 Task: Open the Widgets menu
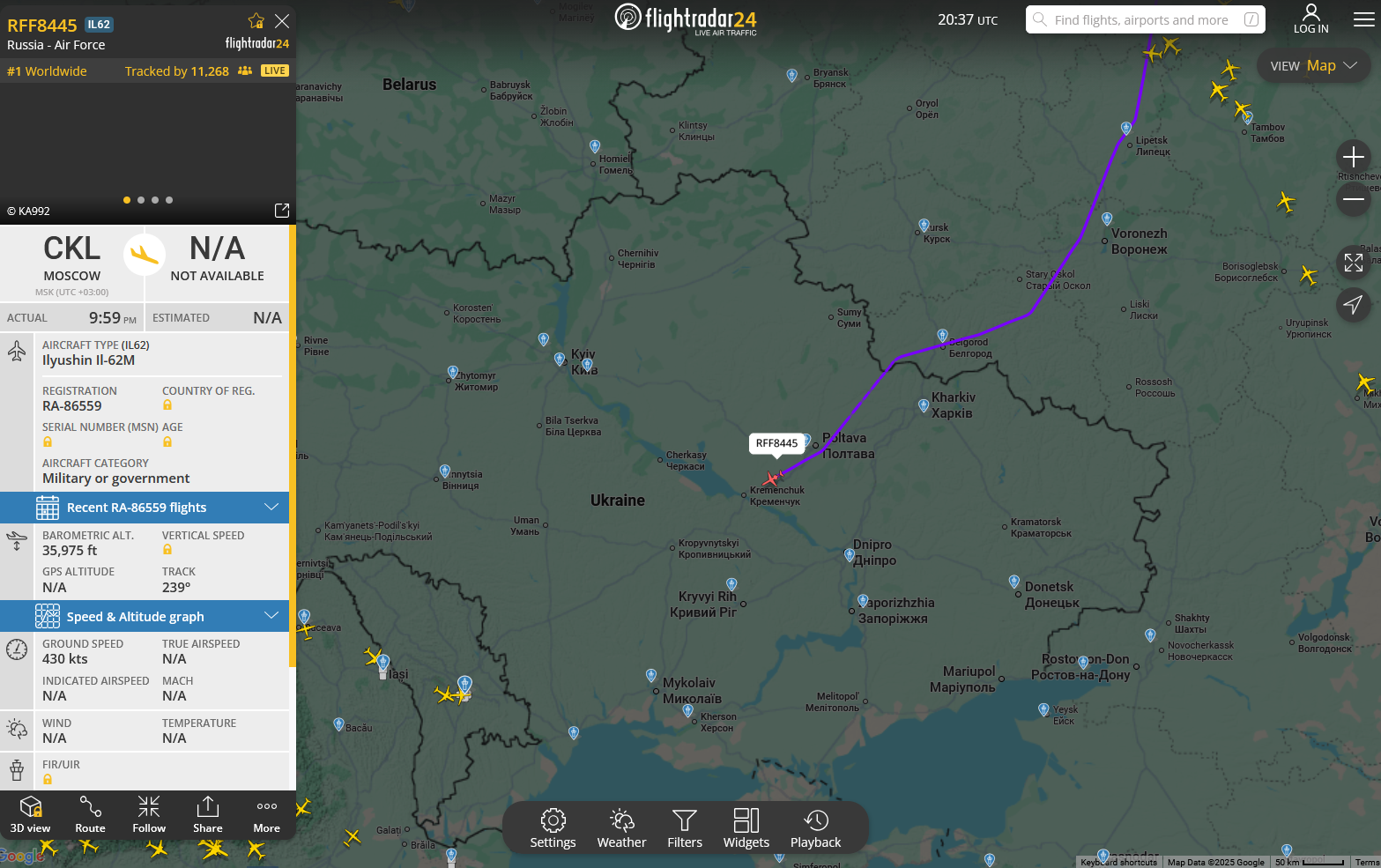click(746, 828)
